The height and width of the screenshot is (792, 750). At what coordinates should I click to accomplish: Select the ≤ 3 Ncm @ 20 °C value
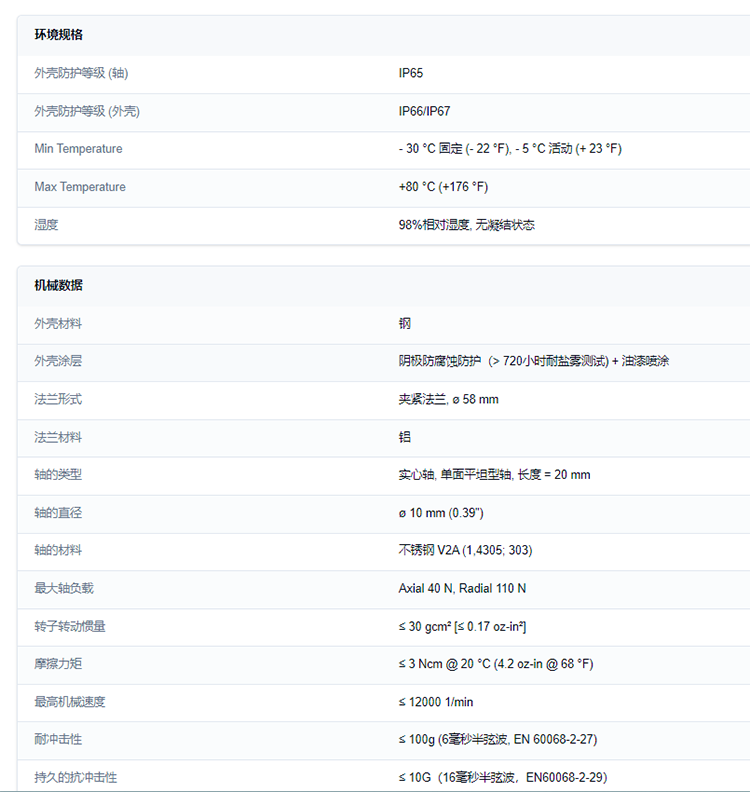[496, 664]
